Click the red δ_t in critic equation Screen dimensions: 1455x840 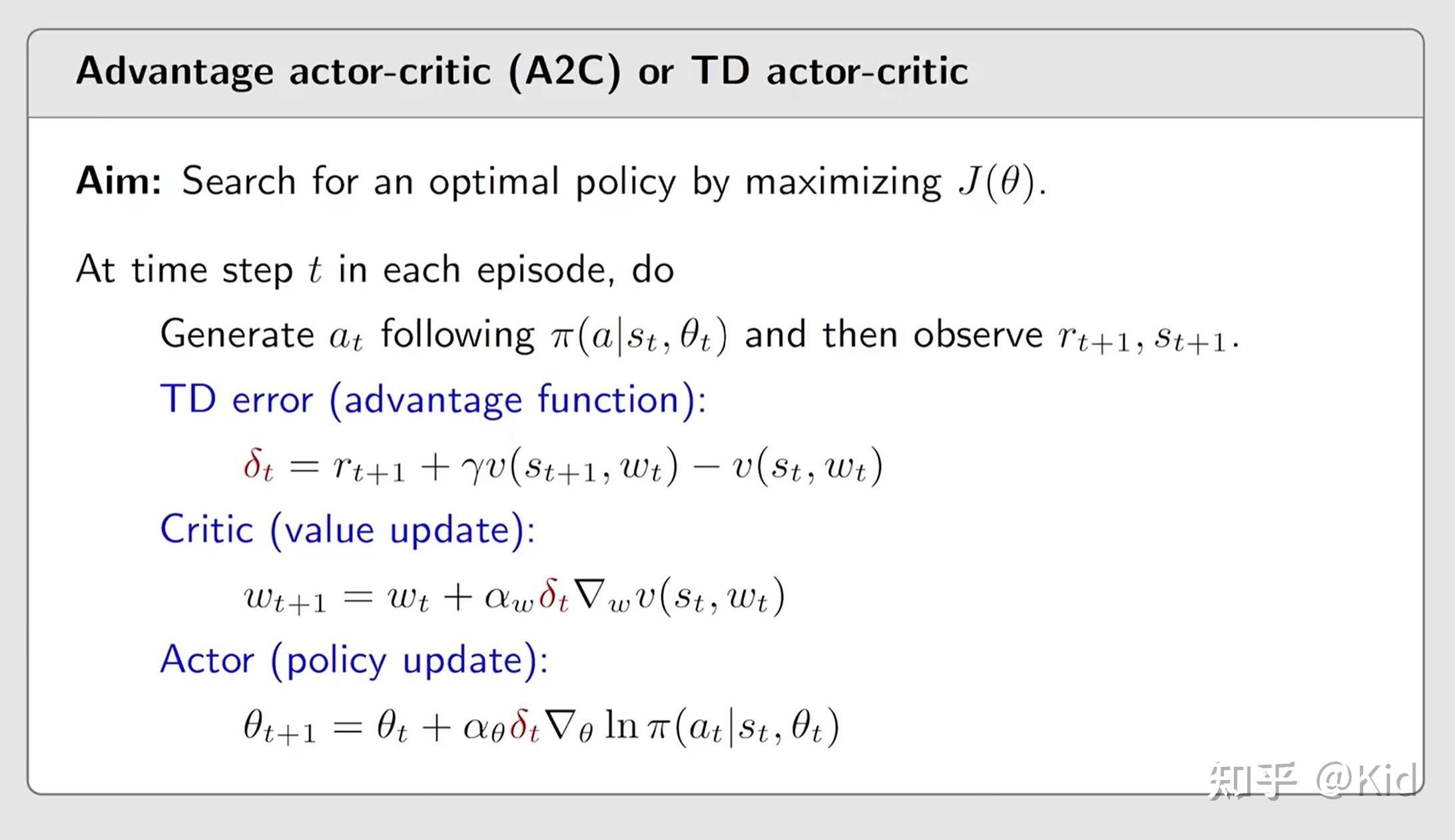554,595
